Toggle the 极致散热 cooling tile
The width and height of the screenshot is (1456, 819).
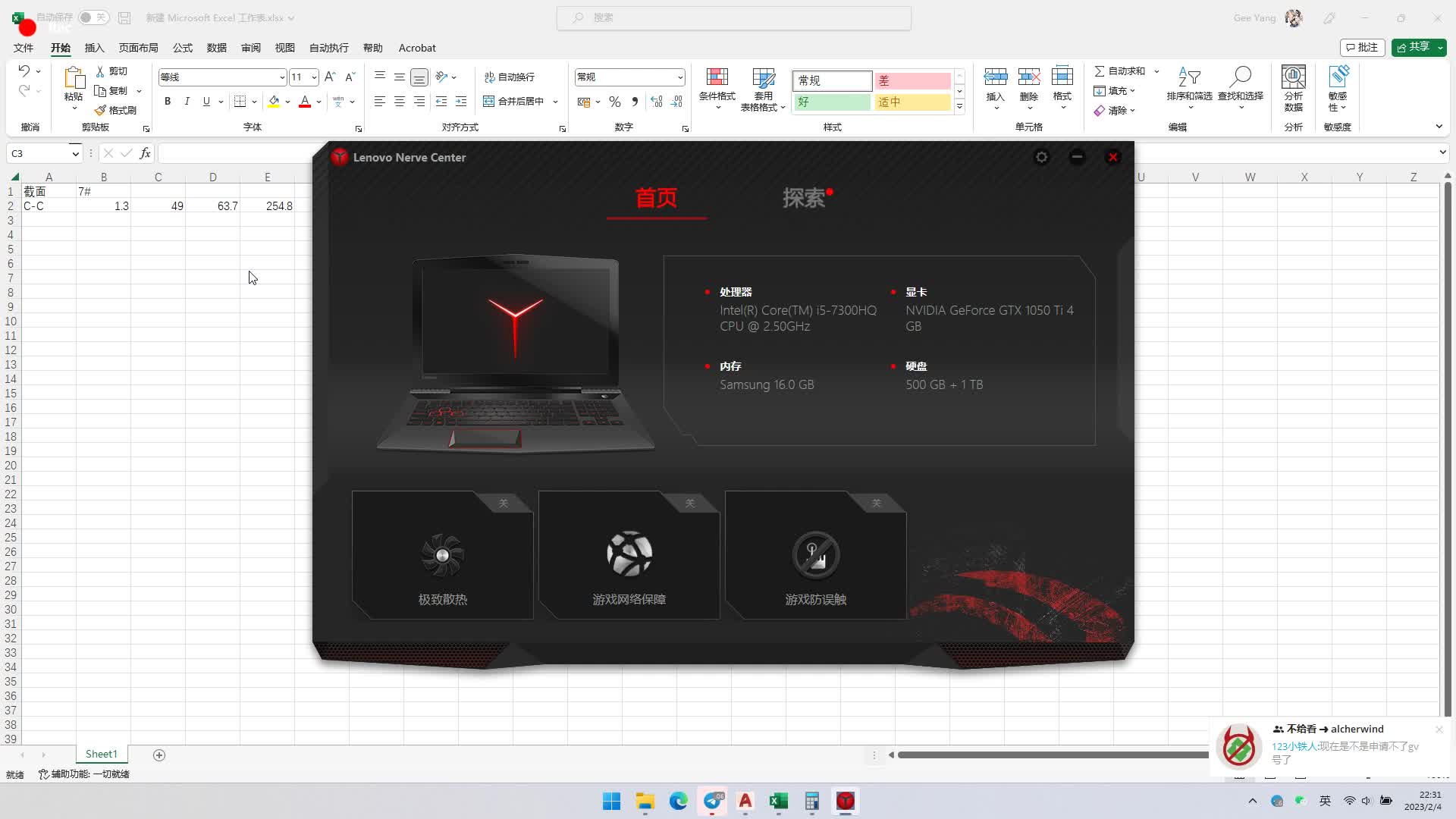443,555
